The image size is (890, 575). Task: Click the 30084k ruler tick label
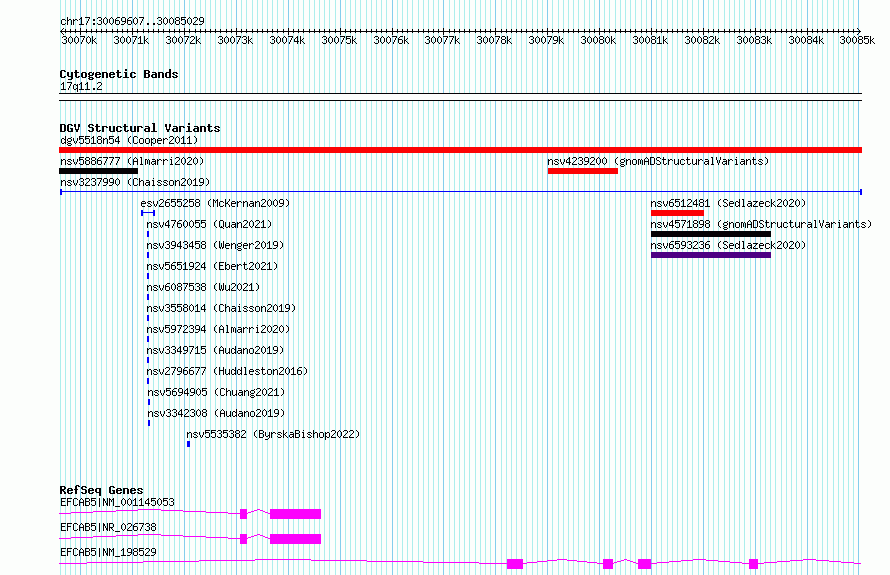806,40
